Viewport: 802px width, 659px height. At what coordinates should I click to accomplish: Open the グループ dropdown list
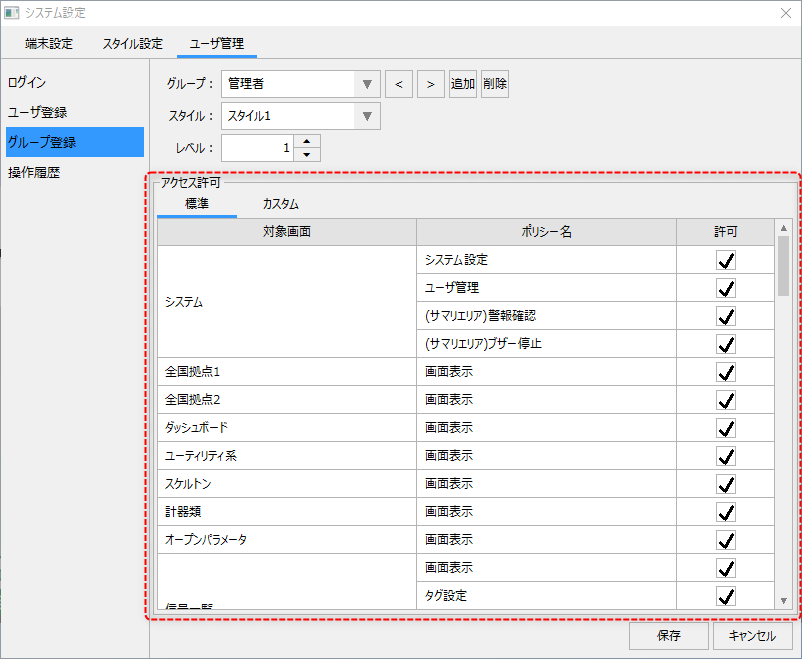(x=367, y=84)
